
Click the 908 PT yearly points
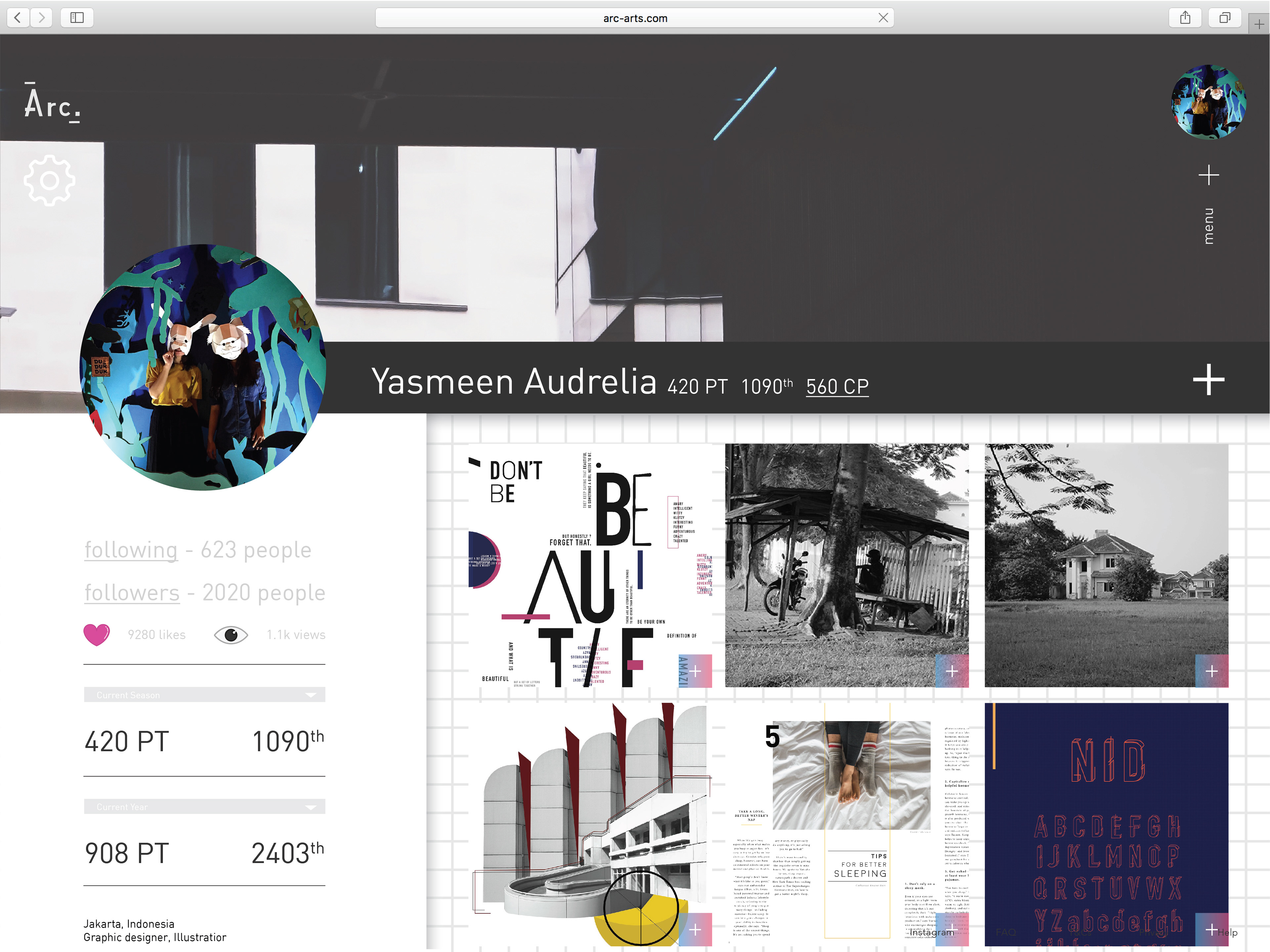tap(127, 853)
